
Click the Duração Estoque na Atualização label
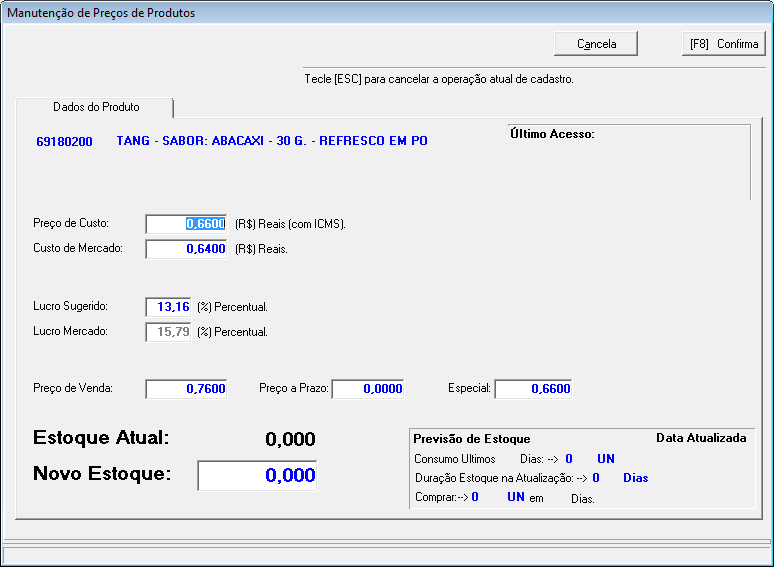coord(494,478)
